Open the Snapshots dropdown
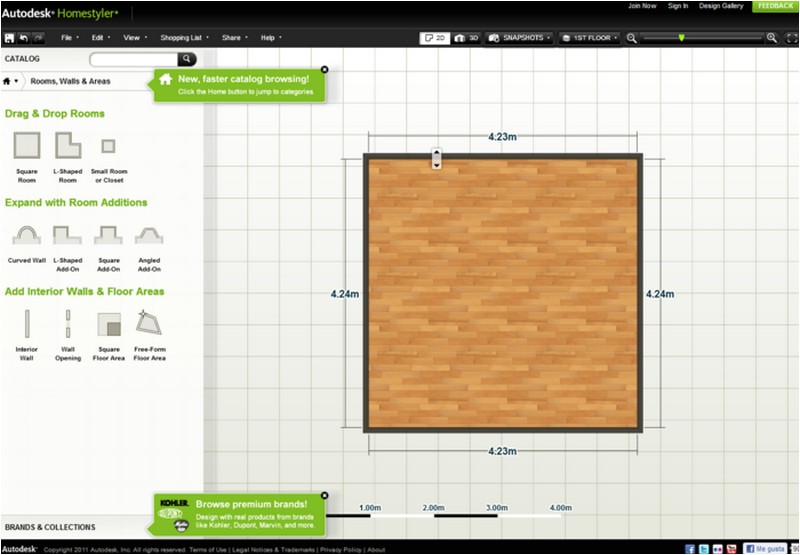The height and width of the screenshot is (555, 800). coord(520,38)
